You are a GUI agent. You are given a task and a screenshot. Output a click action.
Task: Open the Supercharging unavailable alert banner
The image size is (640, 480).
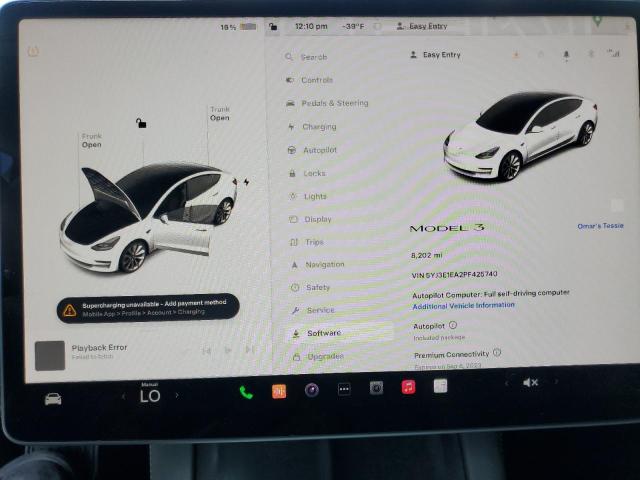click(148, 308)
